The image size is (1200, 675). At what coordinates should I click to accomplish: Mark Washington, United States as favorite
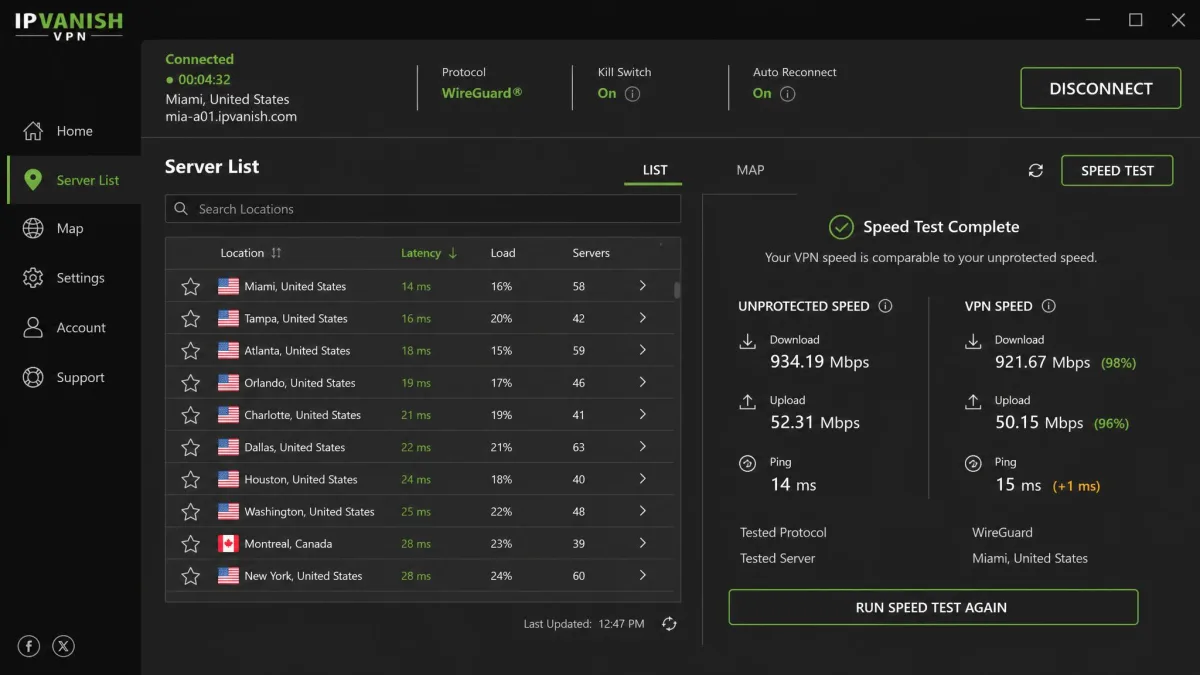pos(190,512)
